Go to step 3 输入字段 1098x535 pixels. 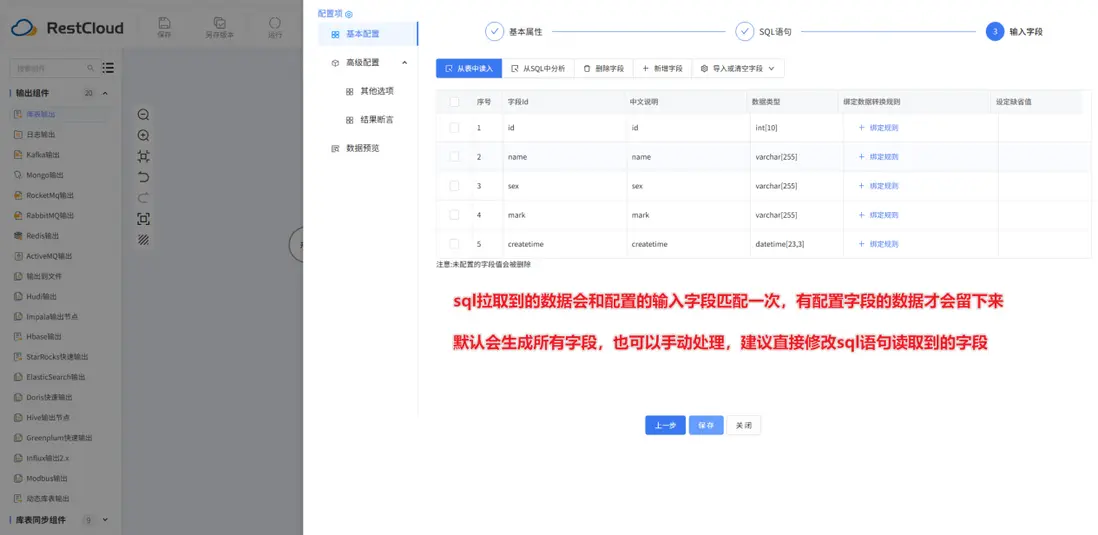pyautogui.click(x=1015, y=32)
